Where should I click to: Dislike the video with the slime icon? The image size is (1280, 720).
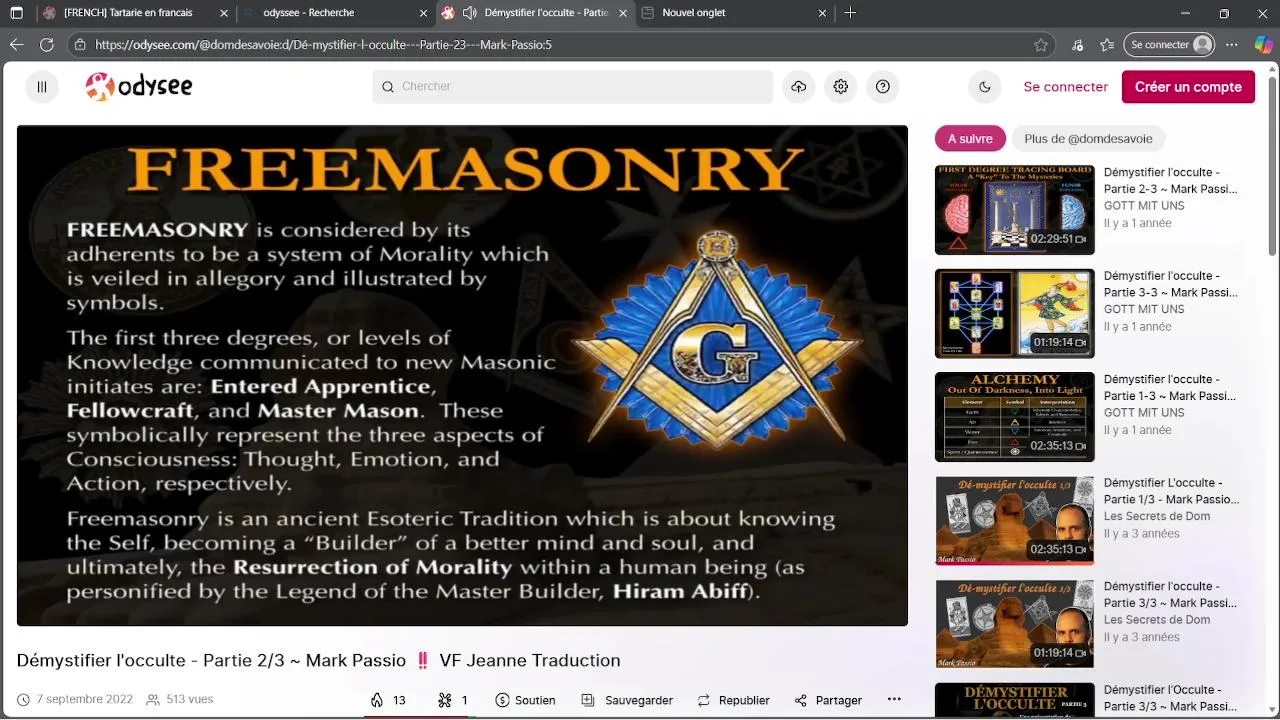(x=452, y=700)
